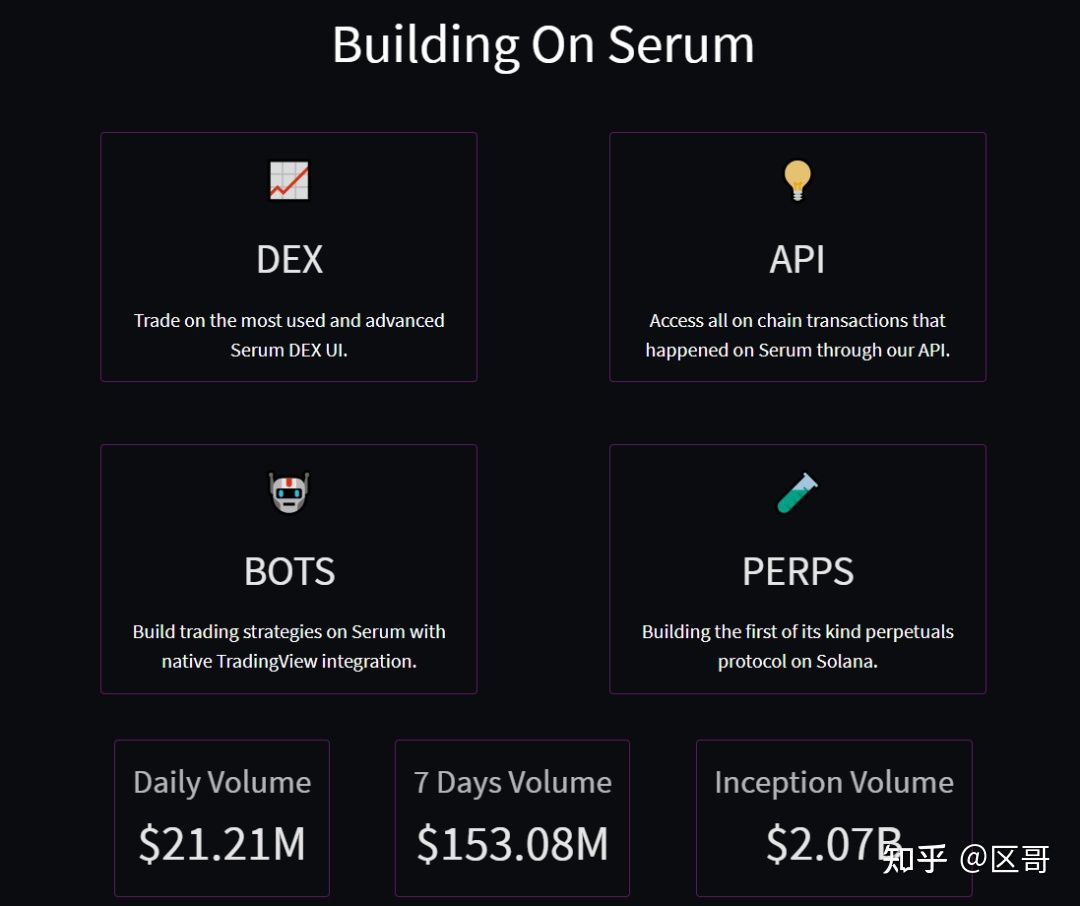Click the 'Access all on chain transactions' text

point(798,336)
